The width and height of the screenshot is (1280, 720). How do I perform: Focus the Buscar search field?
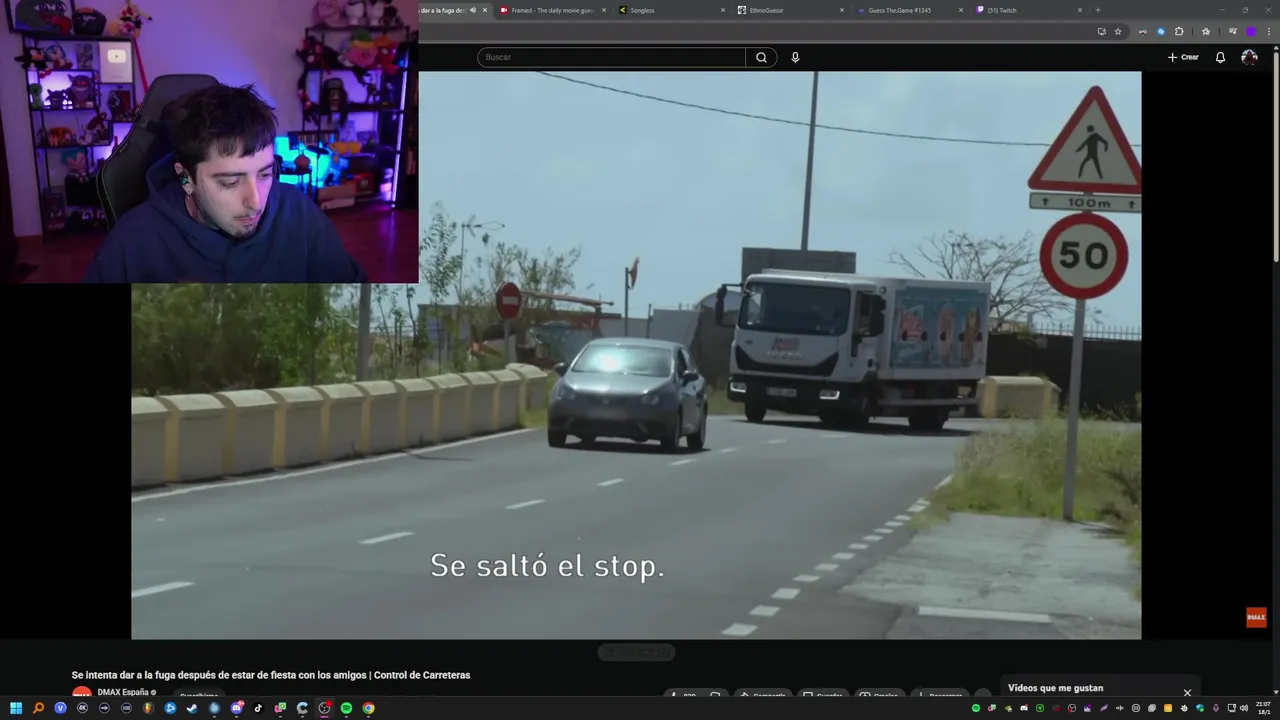pyautogui.click(x=611, y=57)
